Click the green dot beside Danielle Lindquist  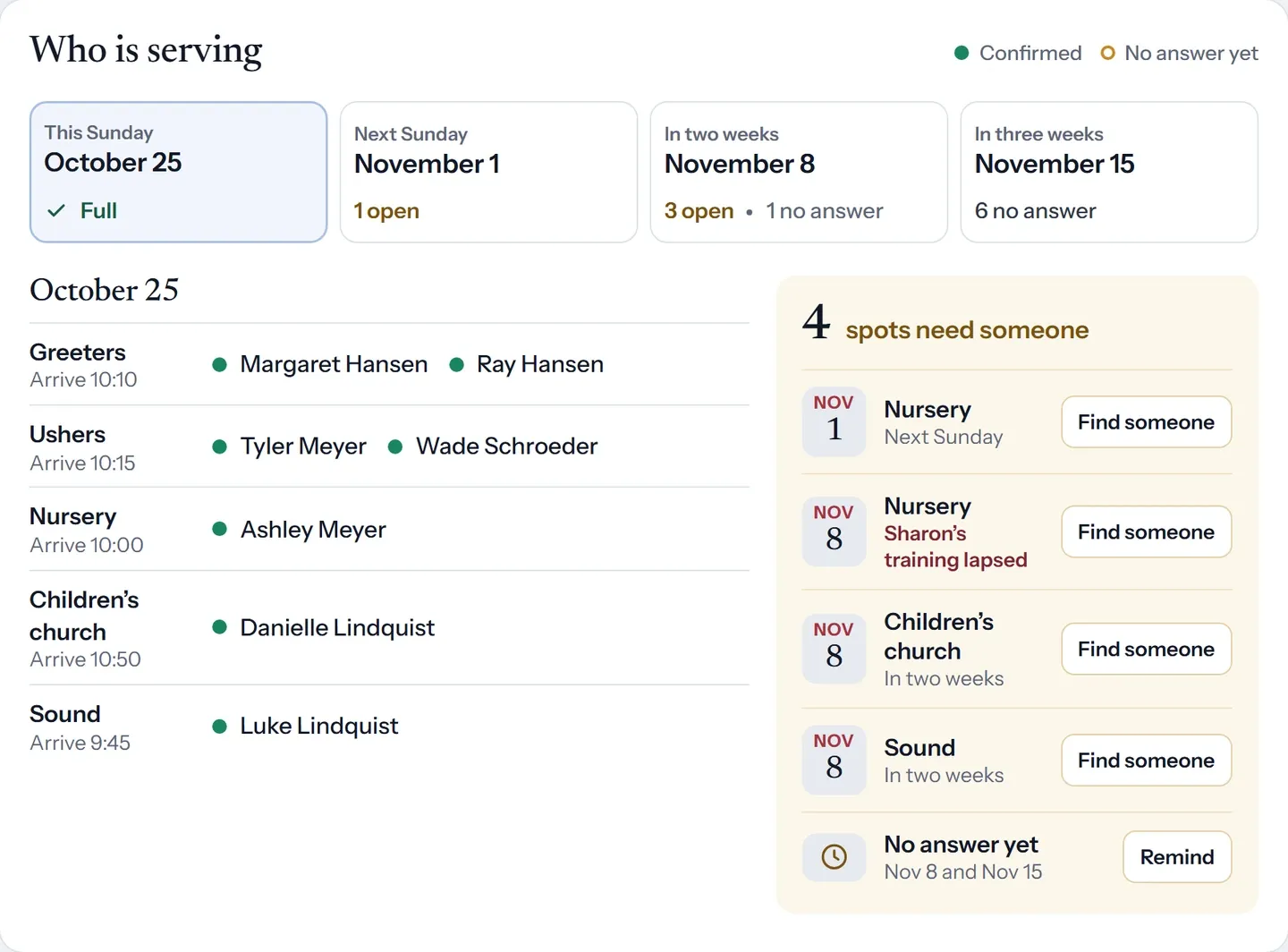click(219, 627)
